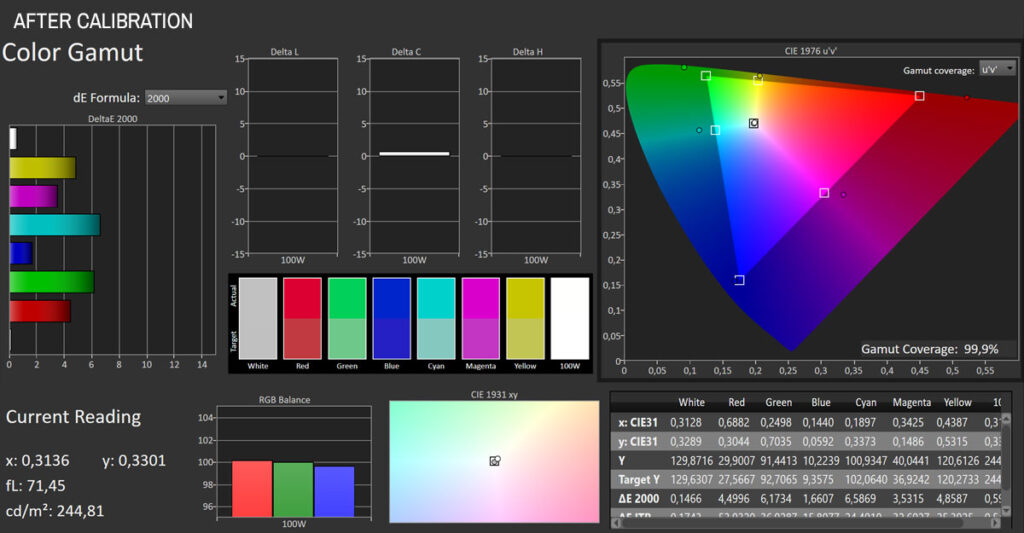Click the cell value 129,8716

(692, 460)
